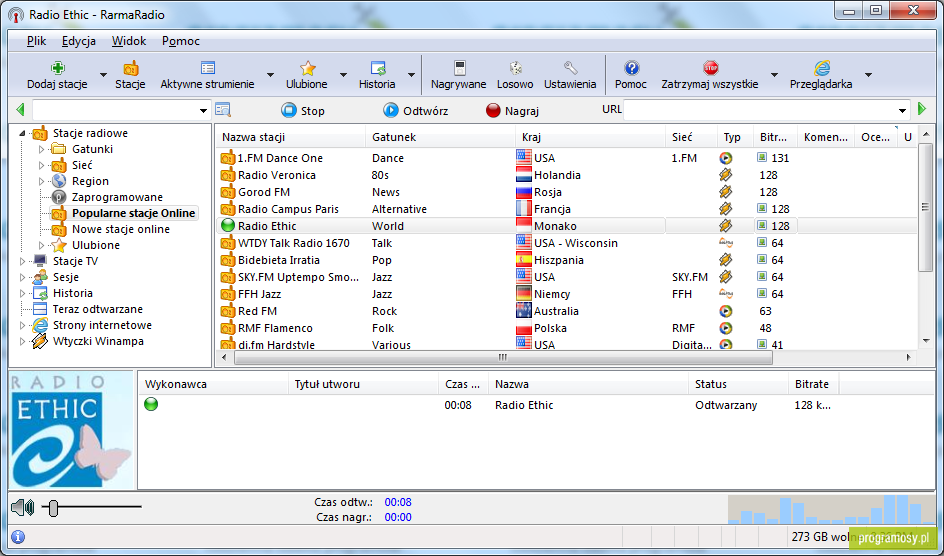Open the Plik menu
This screenshot has width=944, height=556.
pos(37,41)
